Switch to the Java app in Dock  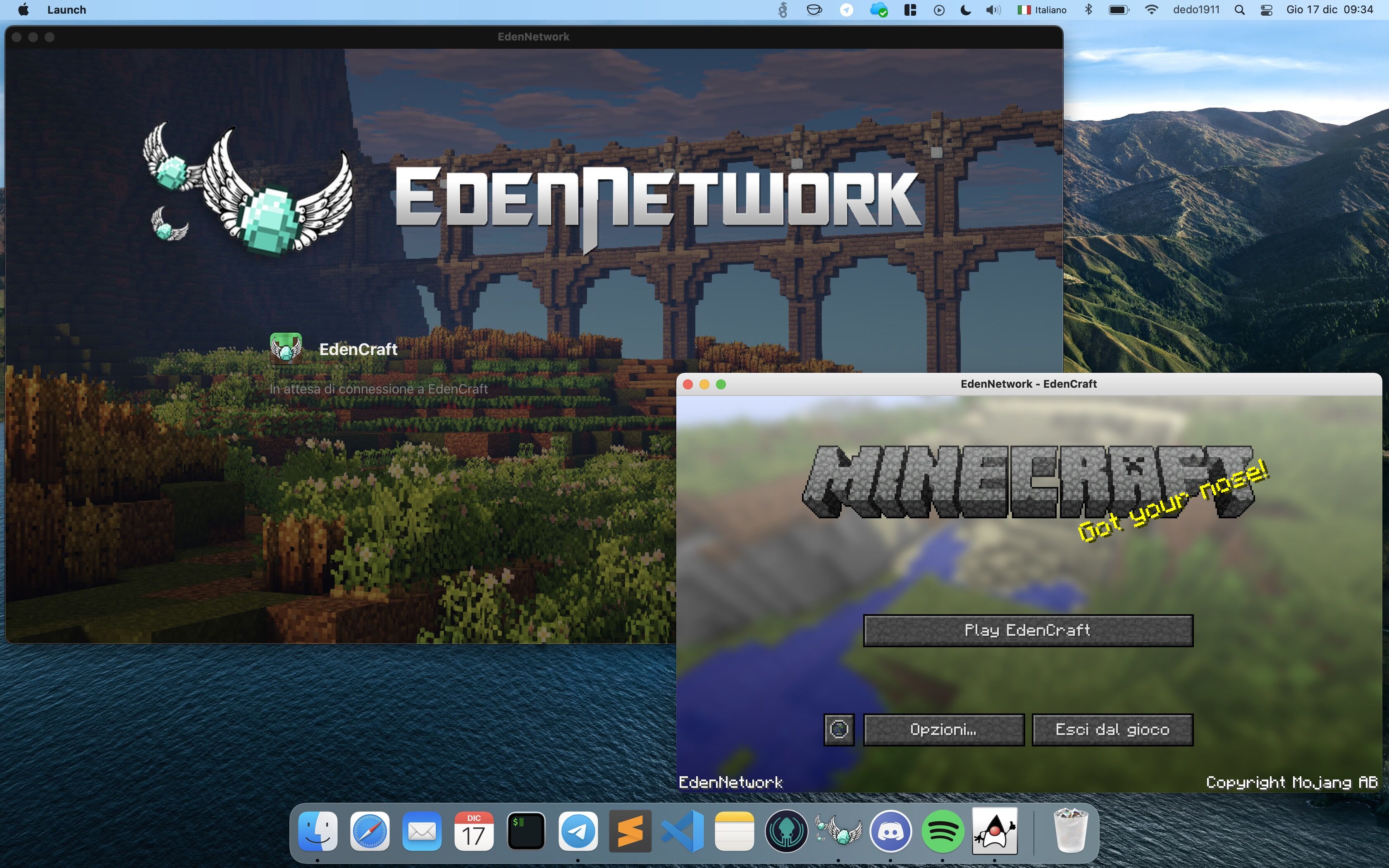[x=994, y=831]
